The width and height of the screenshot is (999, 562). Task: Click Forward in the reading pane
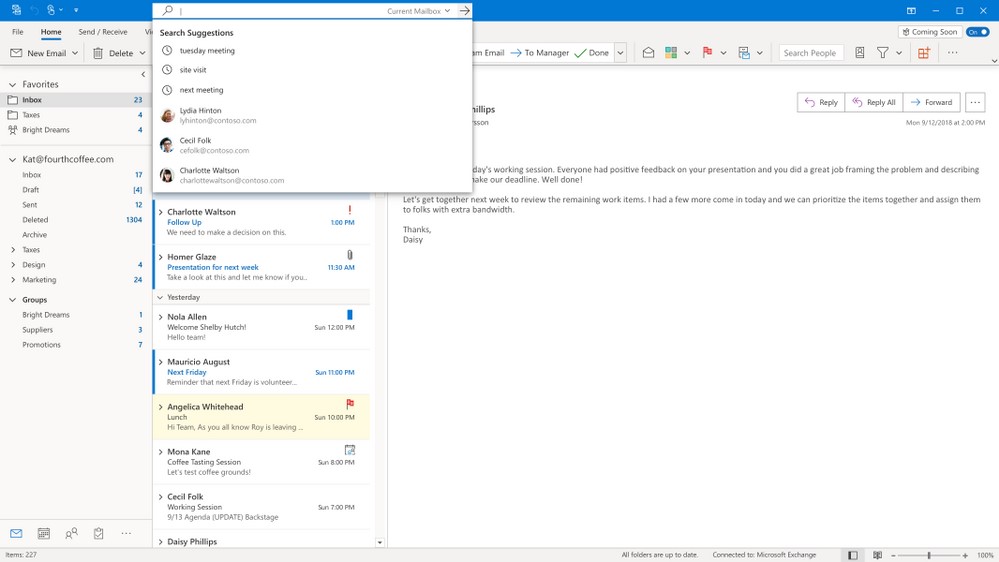tap(931, 102)
